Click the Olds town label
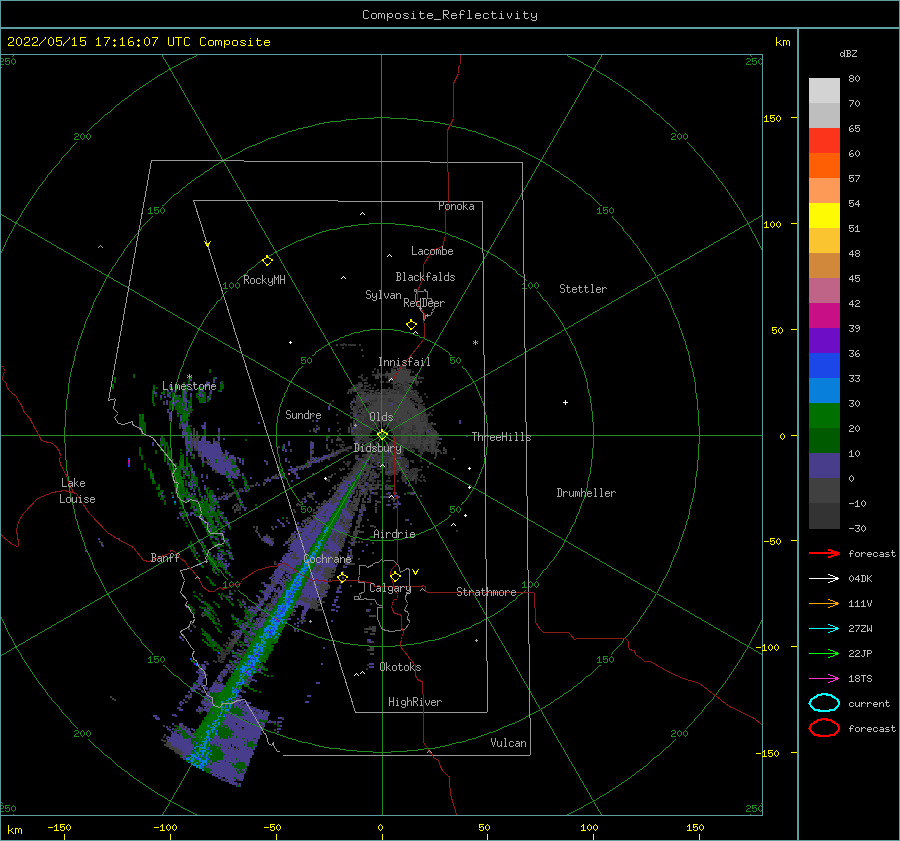900x841 pixels. point(381,417)
